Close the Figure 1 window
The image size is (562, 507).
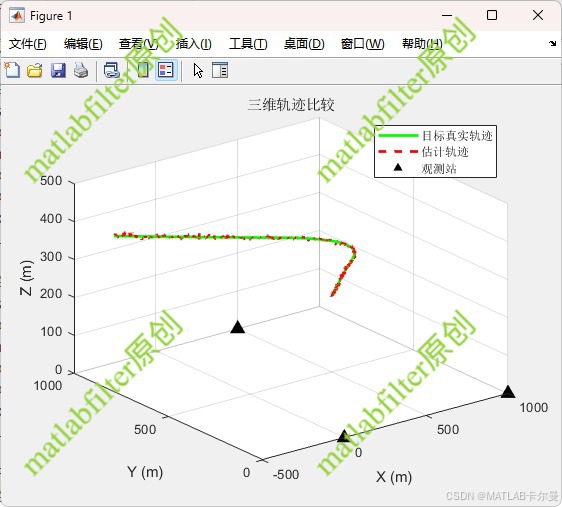click(x=538, y=15)
